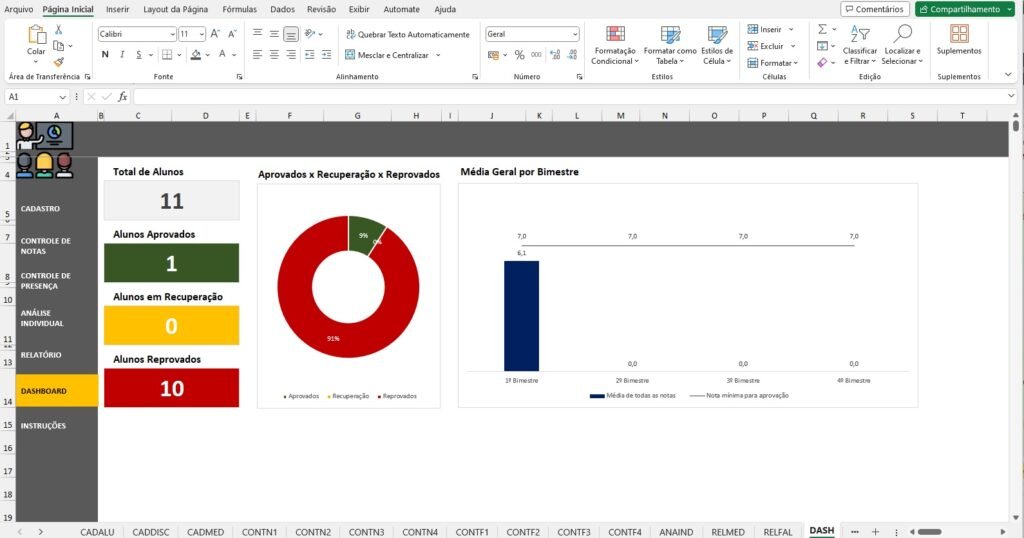Toggle Itálico italic I button

tap(121, 55)
